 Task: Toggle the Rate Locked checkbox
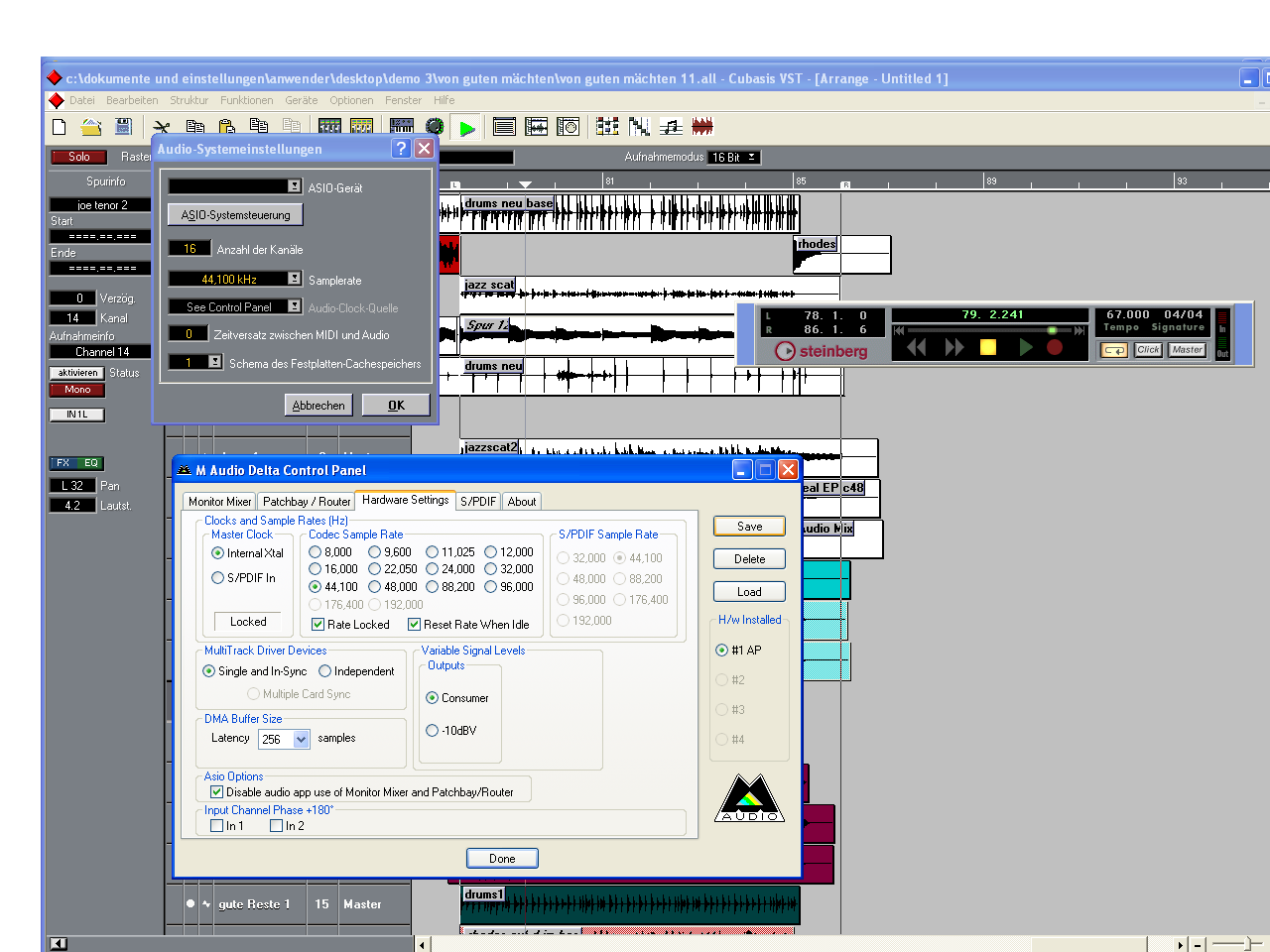pos(318,625)
